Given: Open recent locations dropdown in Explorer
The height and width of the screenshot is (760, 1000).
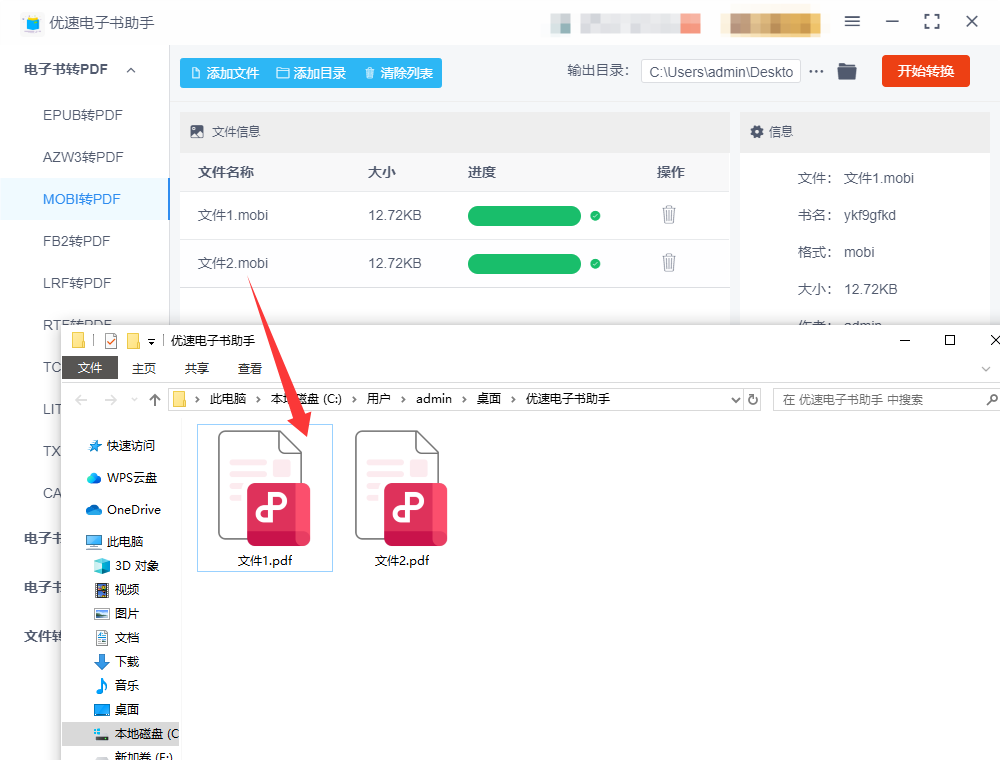Looking at the screenshot, I should click(134, 400).
